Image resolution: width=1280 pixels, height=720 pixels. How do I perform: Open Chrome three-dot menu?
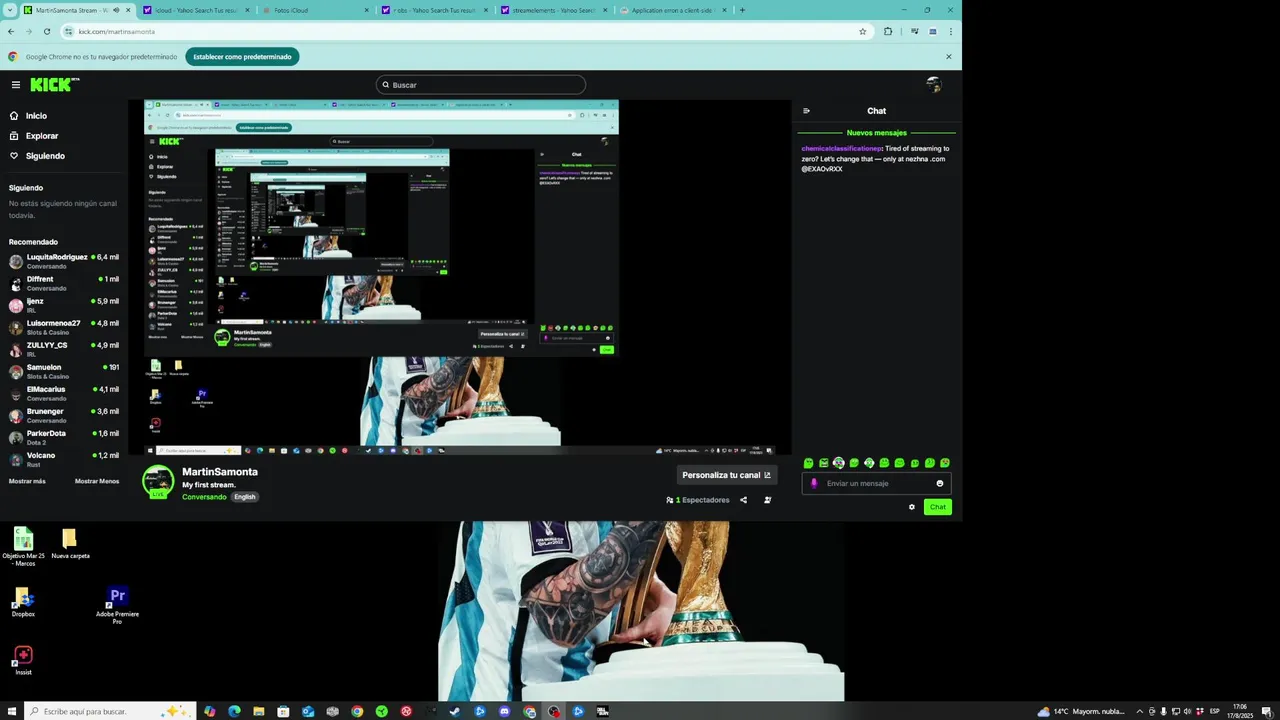tap(950, 31)
